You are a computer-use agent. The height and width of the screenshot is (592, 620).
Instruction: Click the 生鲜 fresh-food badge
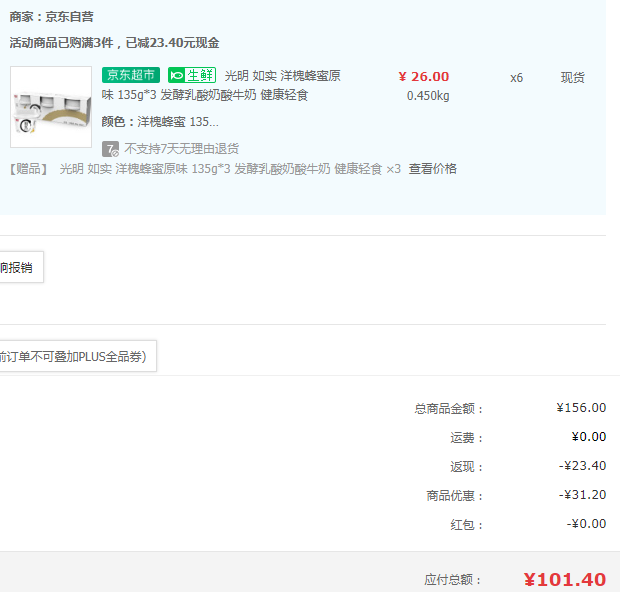click(192, 75)
